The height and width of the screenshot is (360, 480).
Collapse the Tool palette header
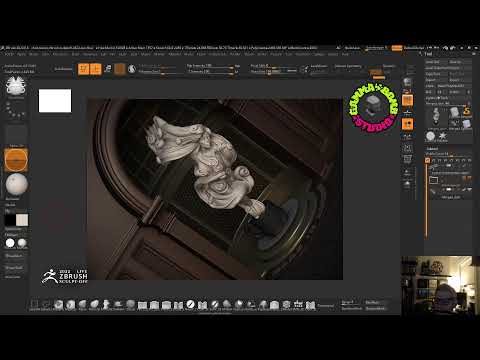pyautogui.click(x=429, y=54)
